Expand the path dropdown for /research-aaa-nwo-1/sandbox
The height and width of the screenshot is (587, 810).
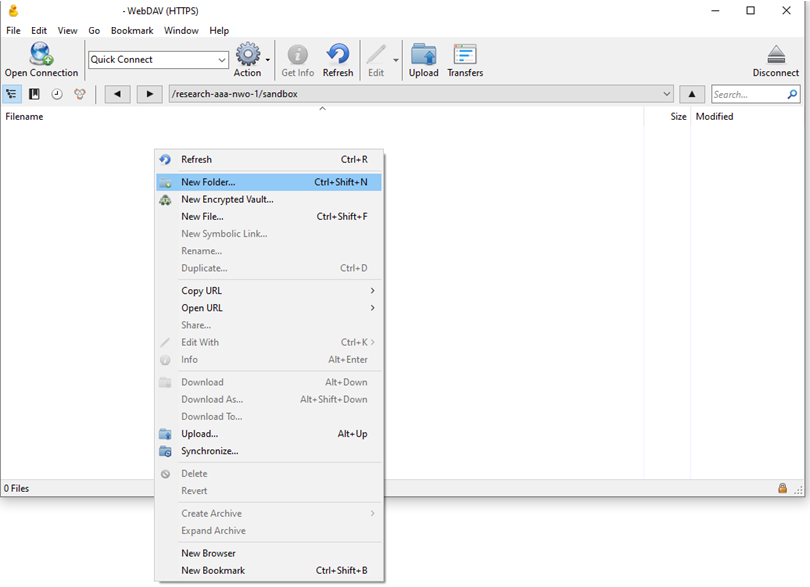(x=667, y=94)
